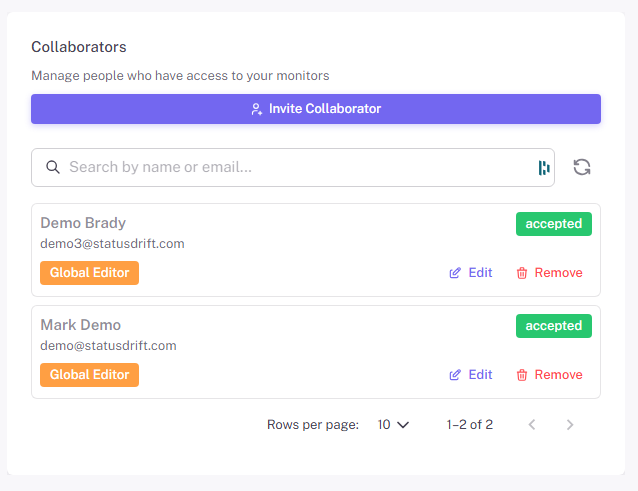Click the trash Remove icon for Demo Brady

522,273
